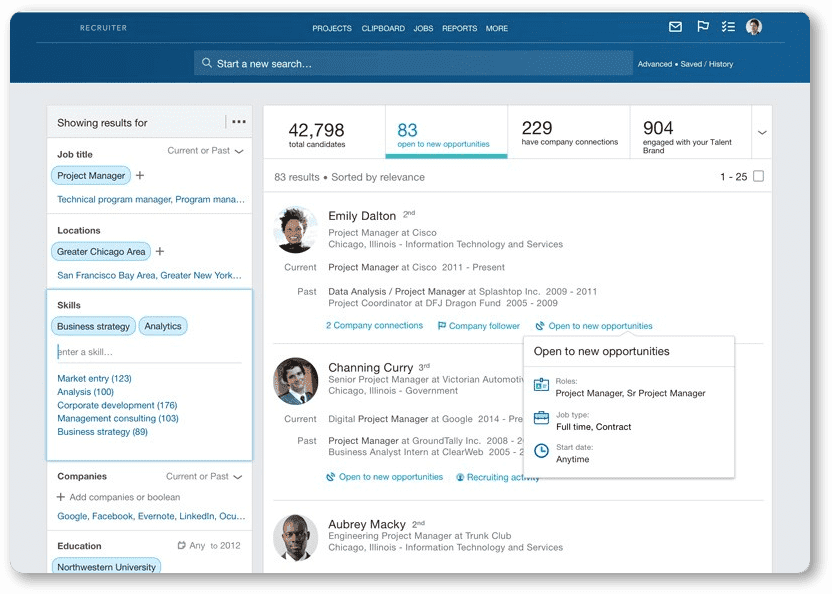Click the Enter a skill input box
The width and height of the screenshot is (832, 594).
tap(148, 352)
